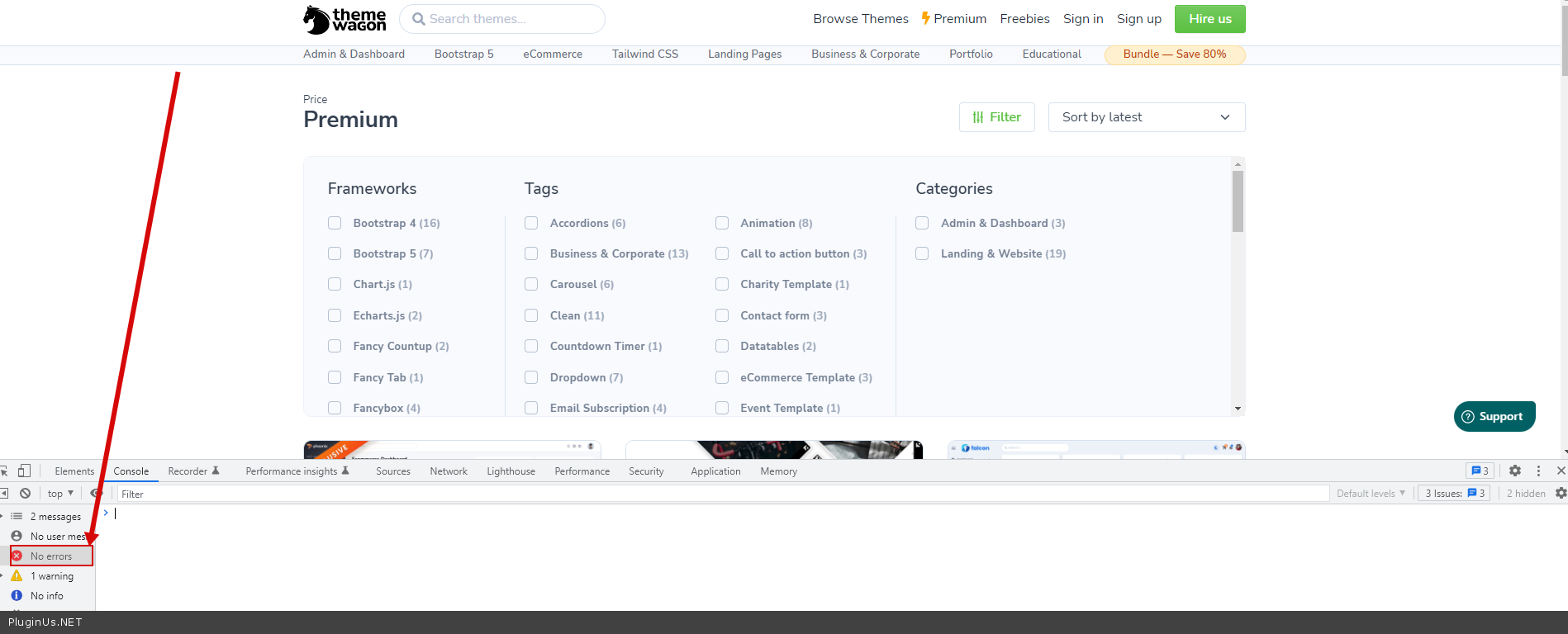Open the Lighthouse tab
This screenshot has height=634, width=1568.
tap(511, 471)
